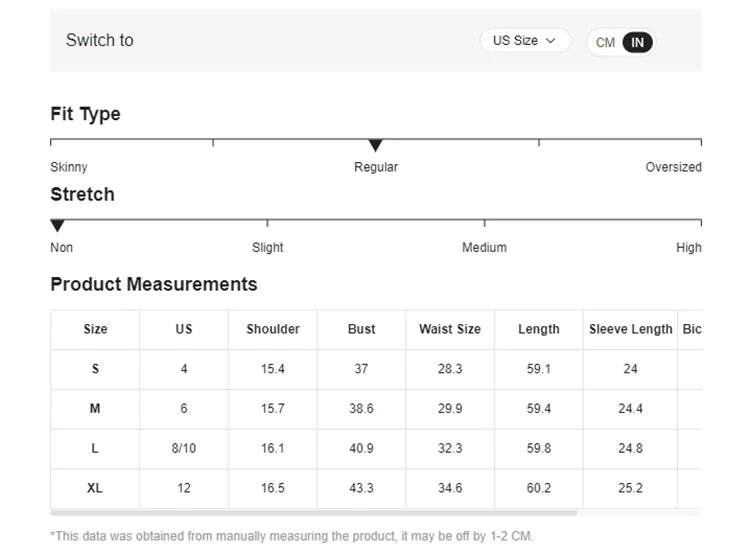Viewport: 750px width, 552px height.
Task: Open the US Size dropdown
Action: pyautogui.click(x=524, y=41)
